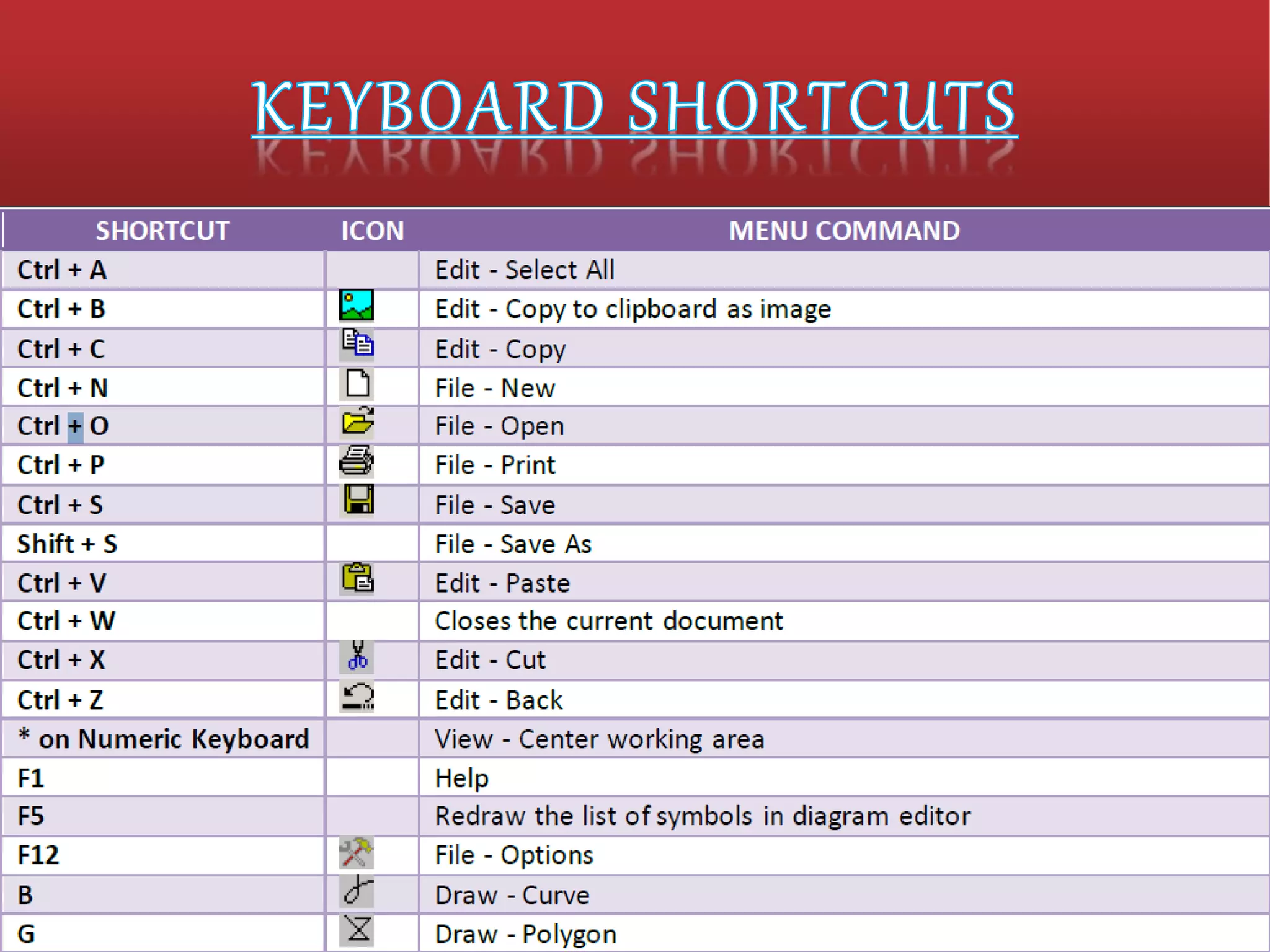Click the highlighted plus sign in Ctrl + O
The image size is (1270, 952).
coord(75,426)
